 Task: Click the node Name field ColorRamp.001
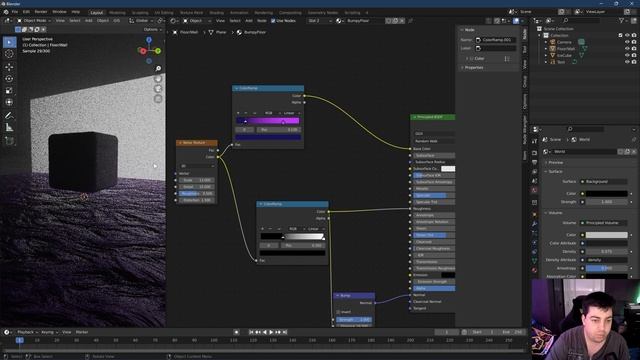(x=496, y=40)
